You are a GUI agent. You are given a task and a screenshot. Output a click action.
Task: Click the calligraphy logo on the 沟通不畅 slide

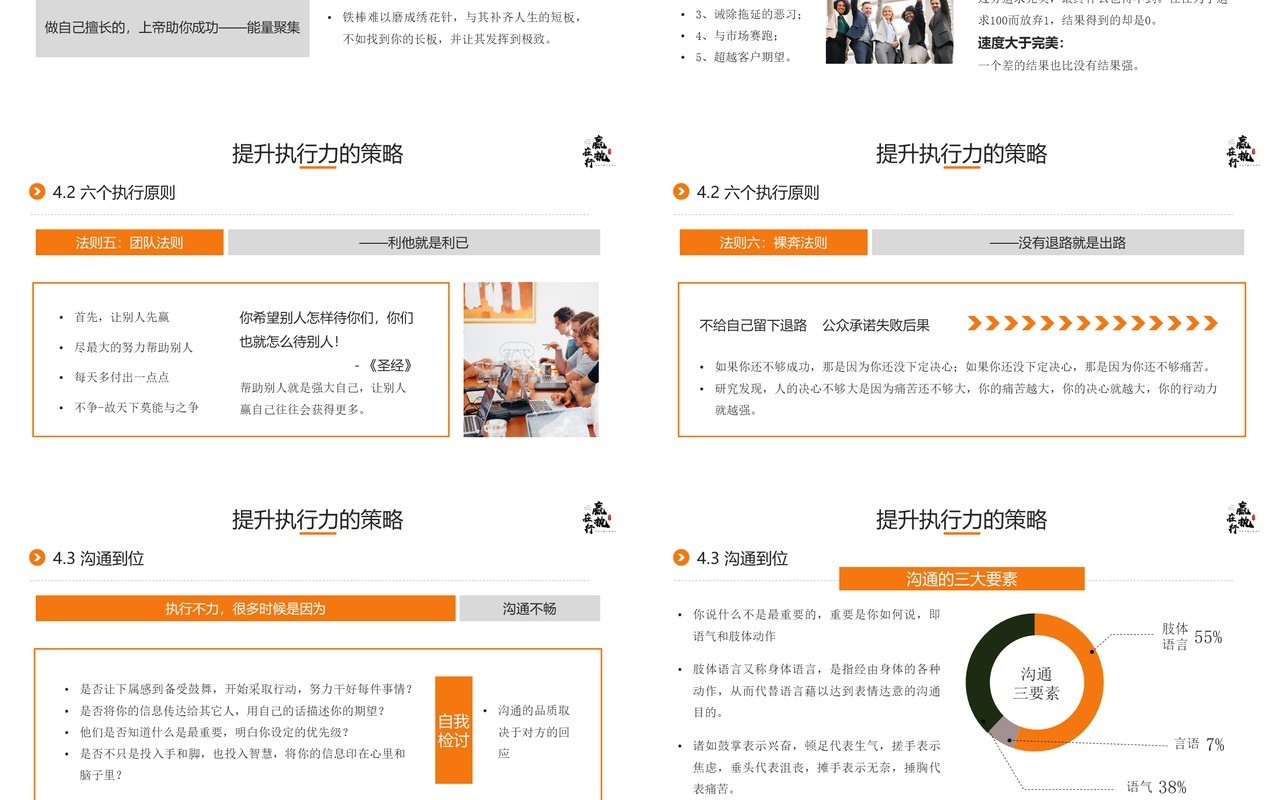pos(596,518)
